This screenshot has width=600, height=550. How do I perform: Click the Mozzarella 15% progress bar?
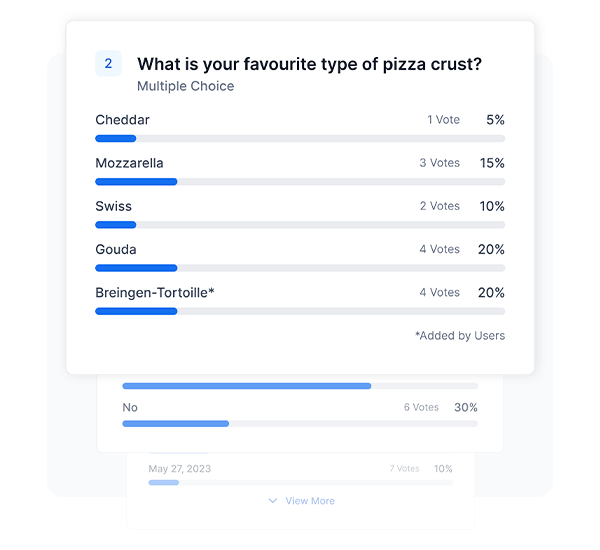(x=300, y=182)
